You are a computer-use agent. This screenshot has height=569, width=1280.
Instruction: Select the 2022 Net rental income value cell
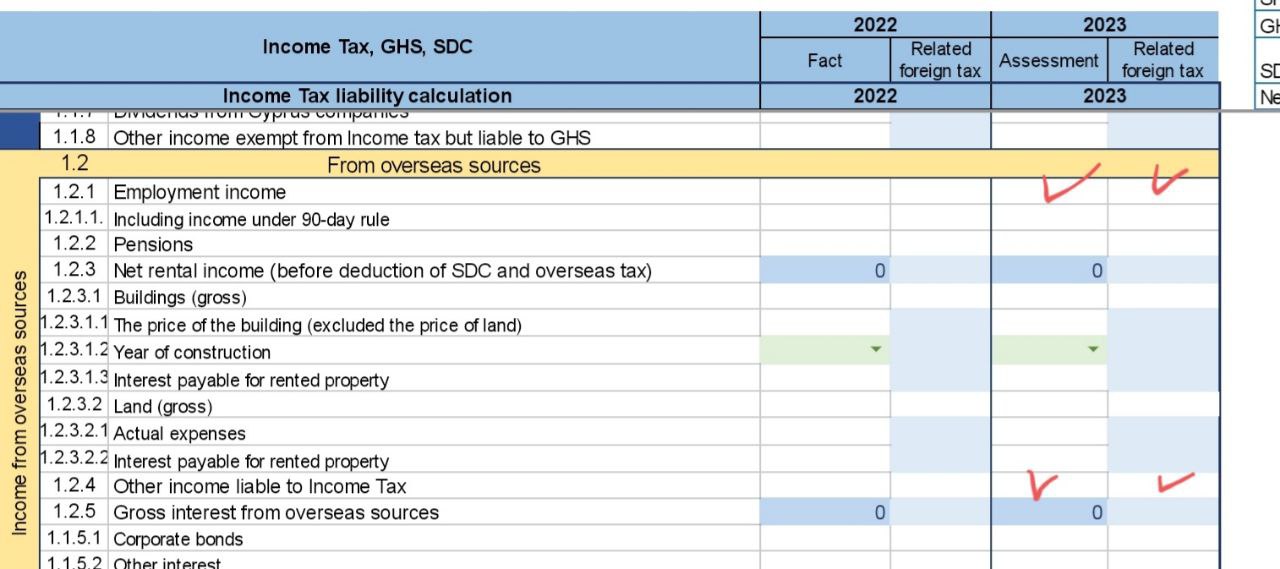pos(825,270)
